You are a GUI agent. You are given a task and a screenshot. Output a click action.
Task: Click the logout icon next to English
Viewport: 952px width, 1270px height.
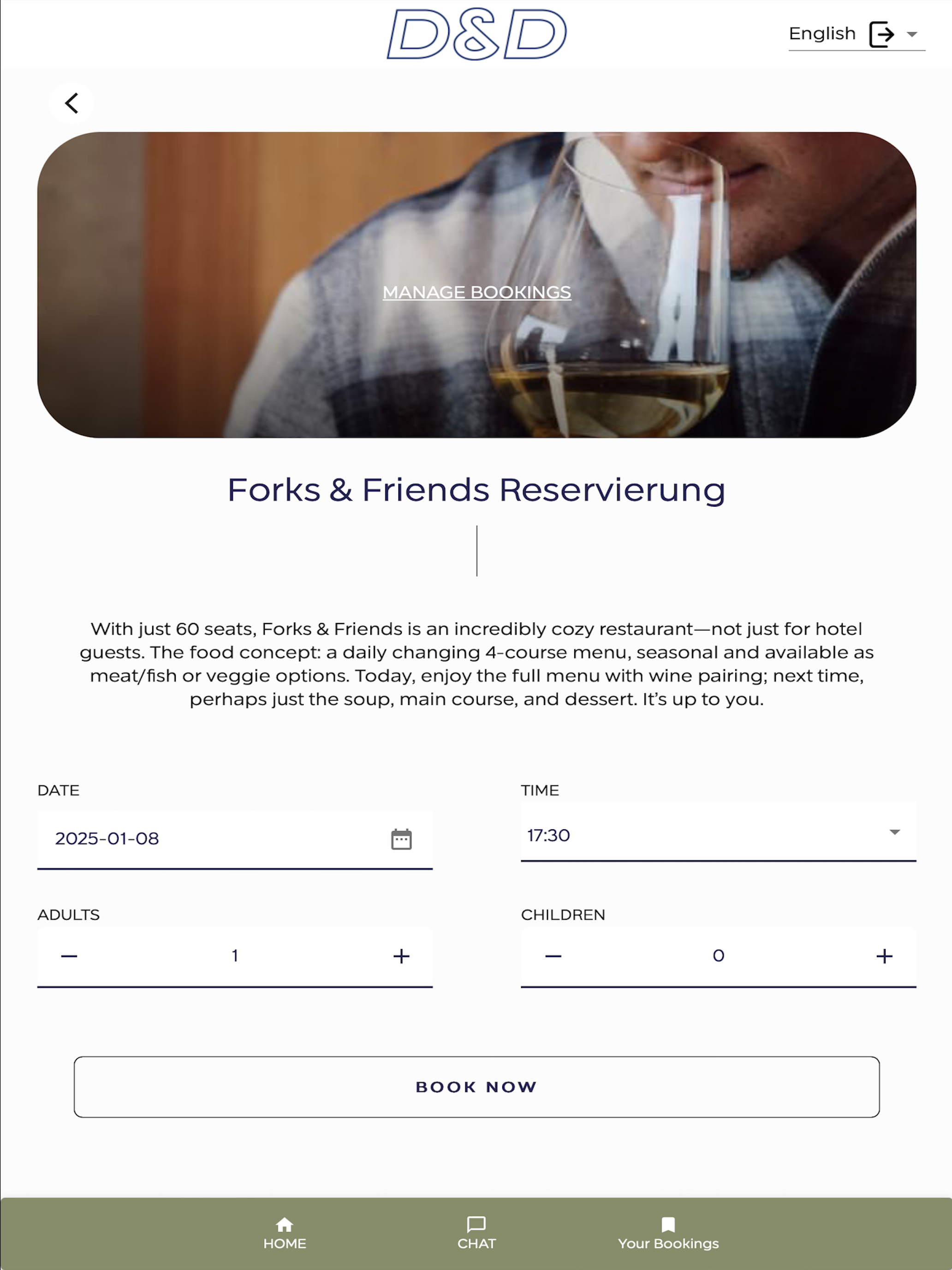[881, 34]
